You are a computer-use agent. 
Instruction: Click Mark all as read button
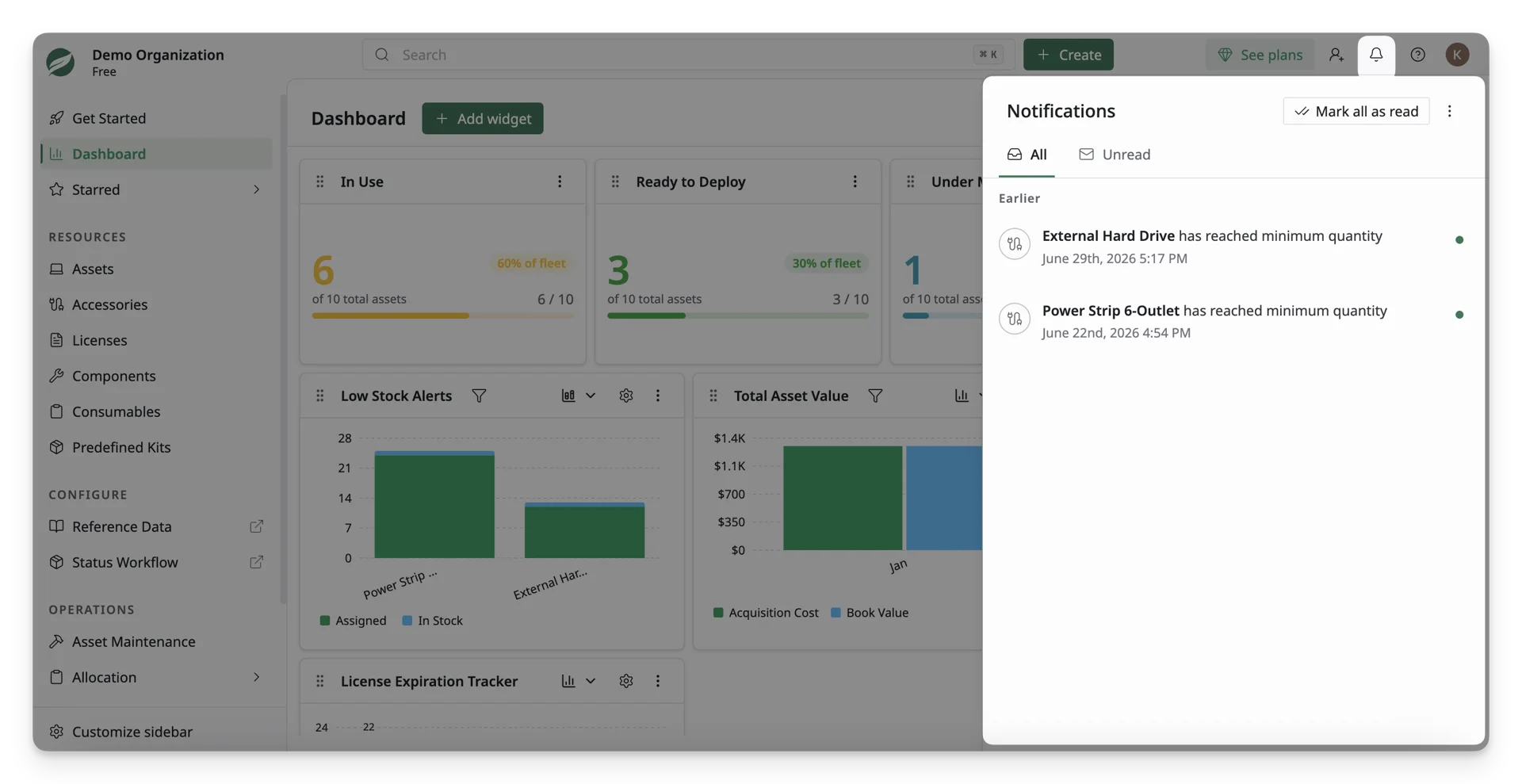(1356, 111)
